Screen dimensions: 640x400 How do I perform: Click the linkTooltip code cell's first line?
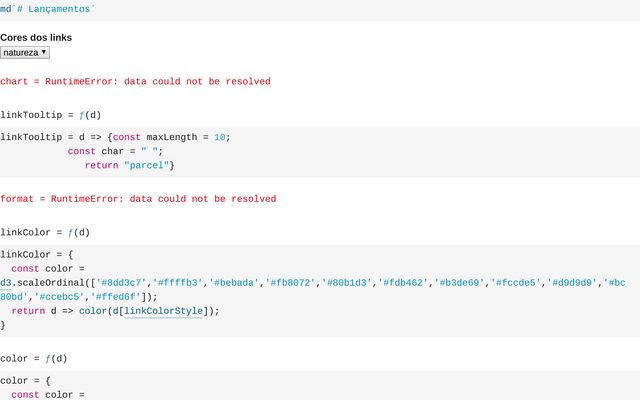(x=115, y=137)
